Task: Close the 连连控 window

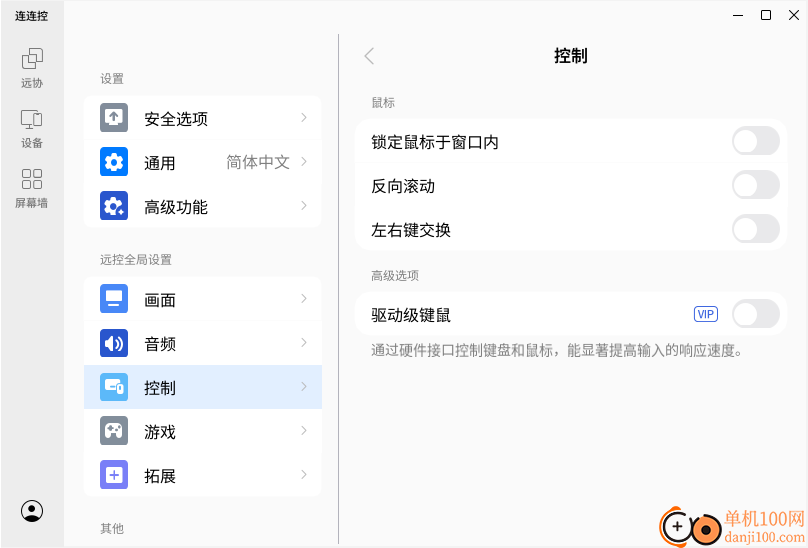Action: 794,15
